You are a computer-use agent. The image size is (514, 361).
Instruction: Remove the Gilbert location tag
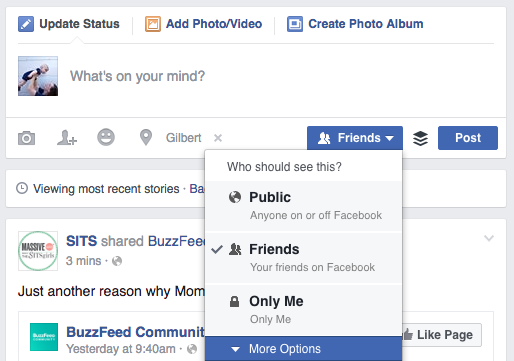[218, 138]
